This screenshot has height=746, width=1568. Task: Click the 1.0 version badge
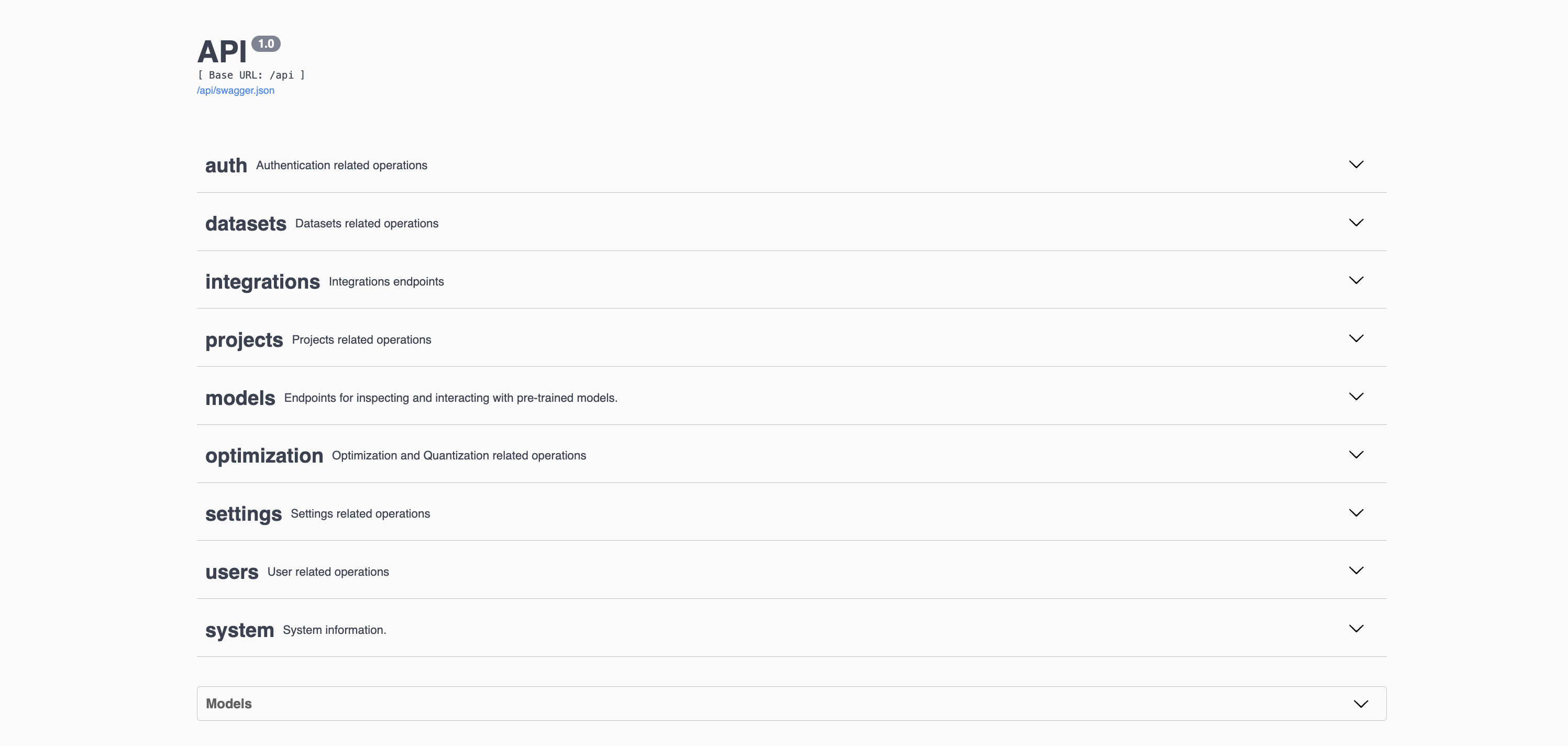266,44
